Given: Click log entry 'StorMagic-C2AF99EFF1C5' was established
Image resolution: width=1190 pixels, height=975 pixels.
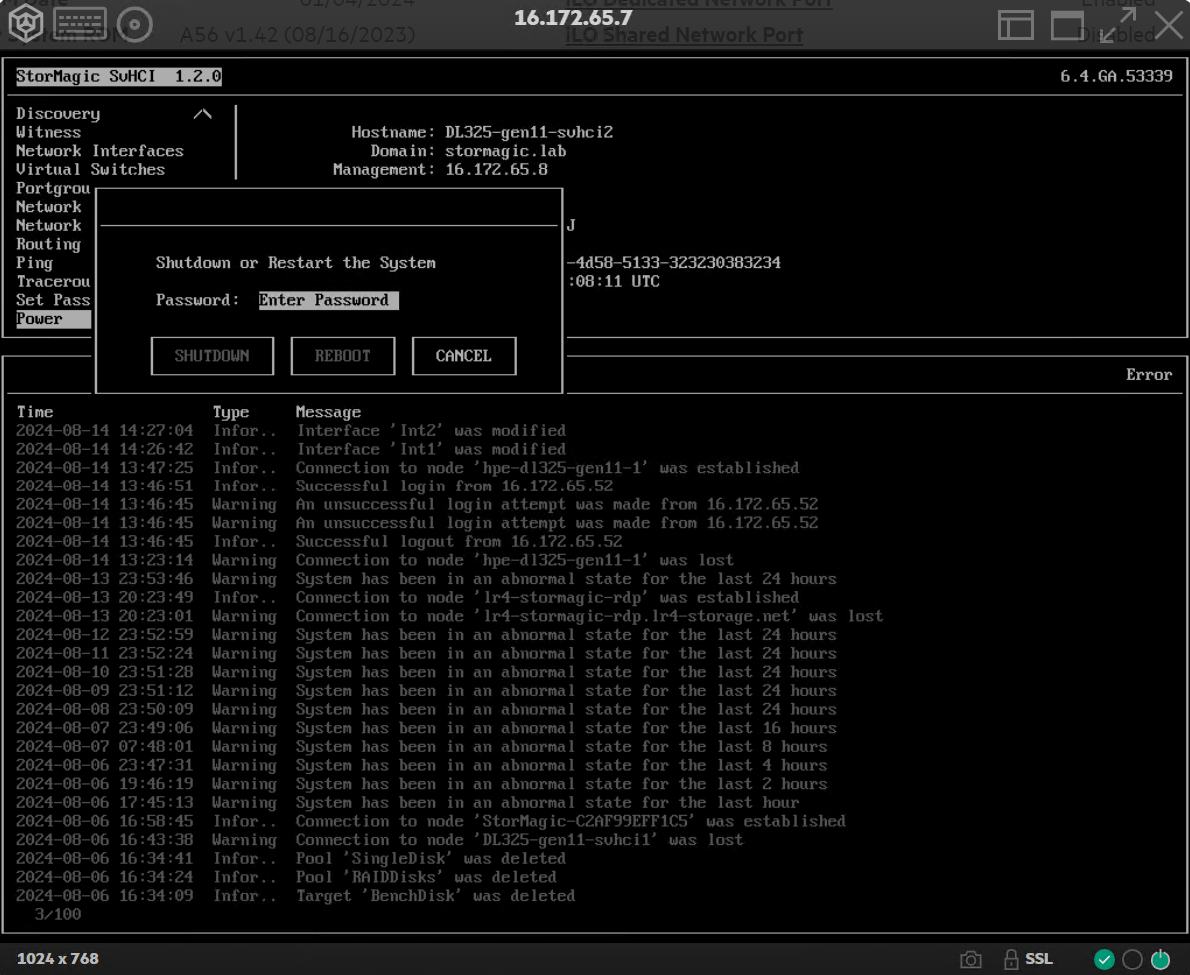Looking at the screenshot, I should tap(571, 821).
